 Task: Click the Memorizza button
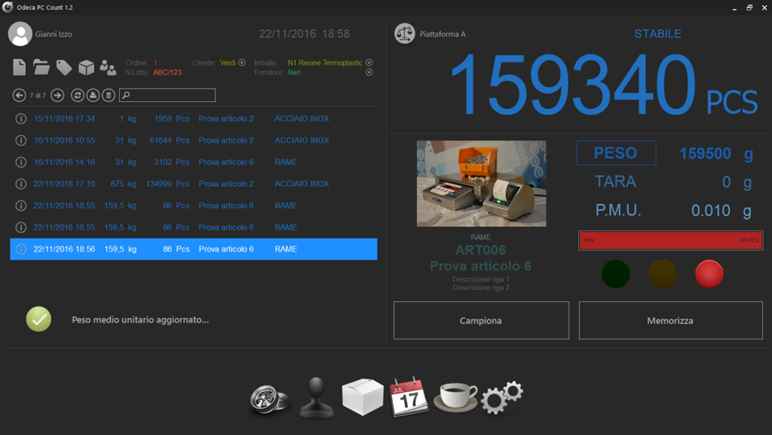(x=671, y=320)
